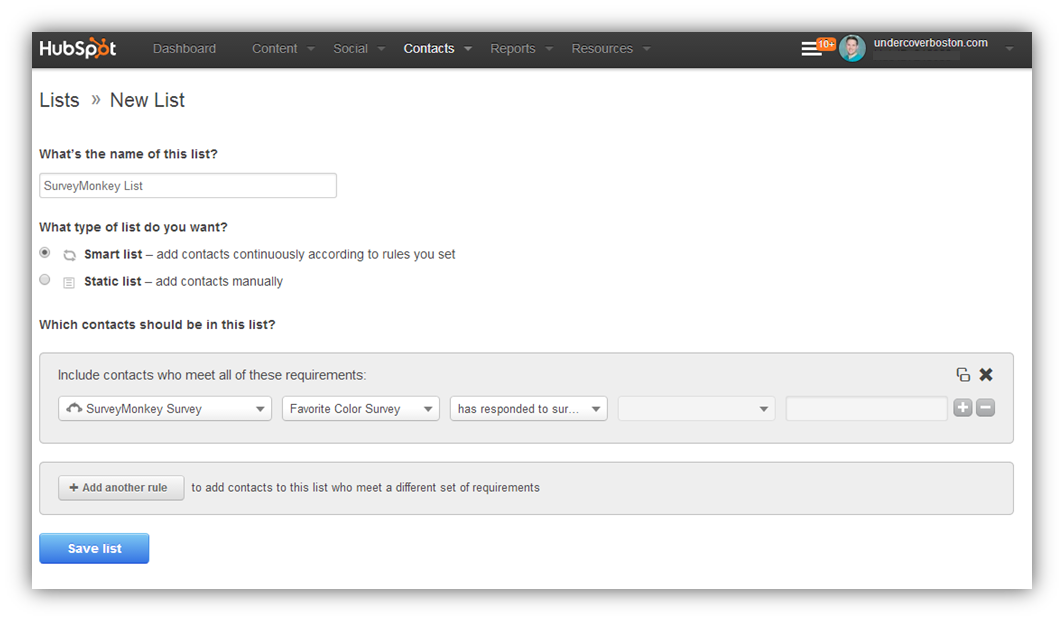This screenshot has width=1064, height=621.
Task: Clone the rule set with copy icon
Action: coord(962,375)
